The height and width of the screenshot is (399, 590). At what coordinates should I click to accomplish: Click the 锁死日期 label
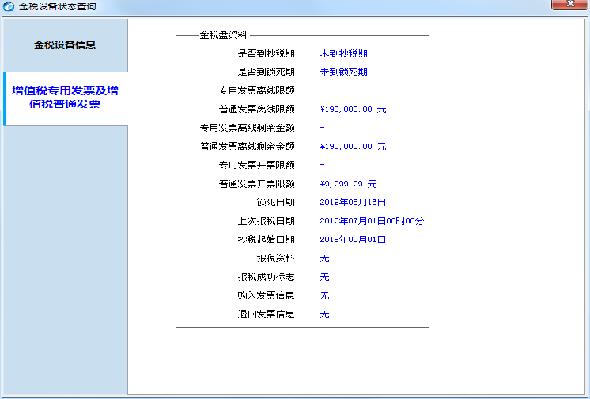(x=275, y=202)
